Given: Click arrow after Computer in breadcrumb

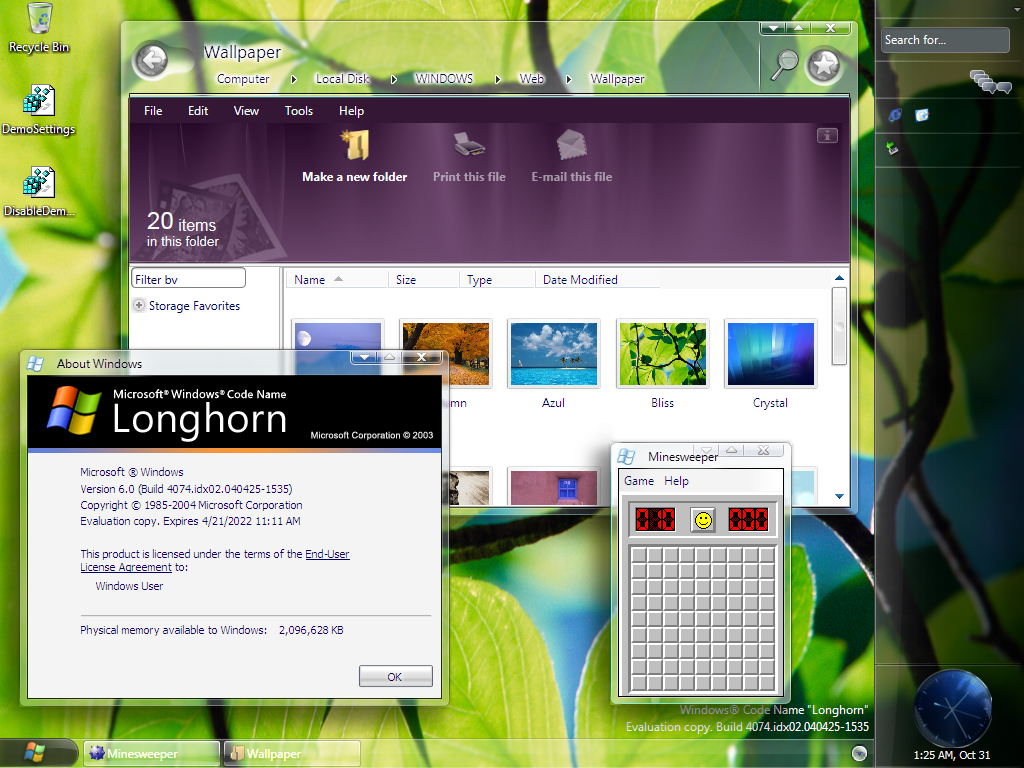Looking at the screenshot, I should [293, 79].
